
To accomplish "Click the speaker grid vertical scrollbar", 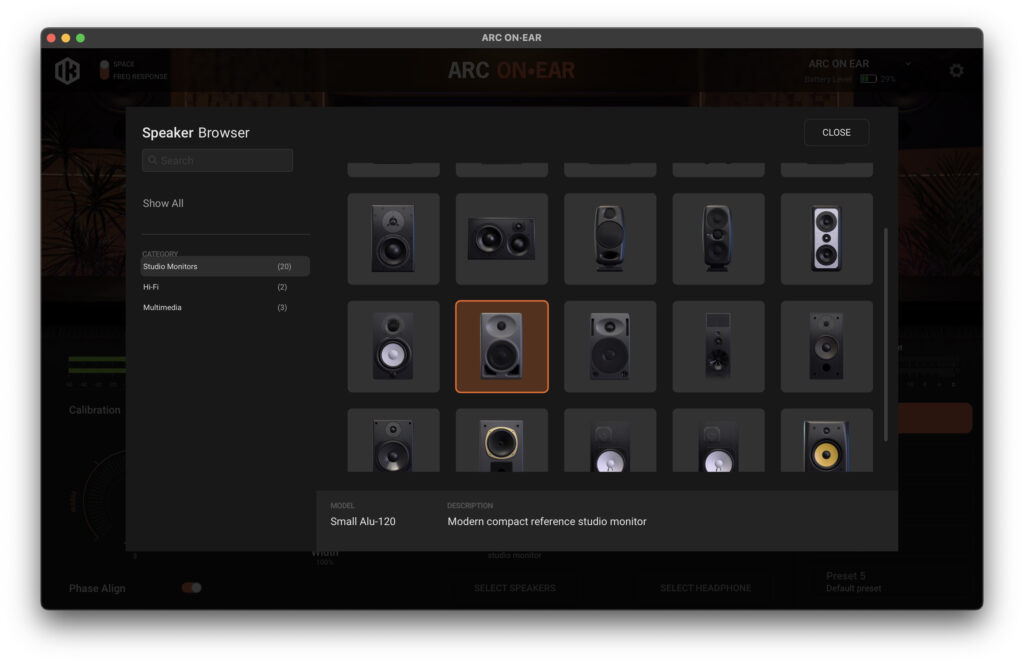I will pyautogui.click(x=885, y=335).
